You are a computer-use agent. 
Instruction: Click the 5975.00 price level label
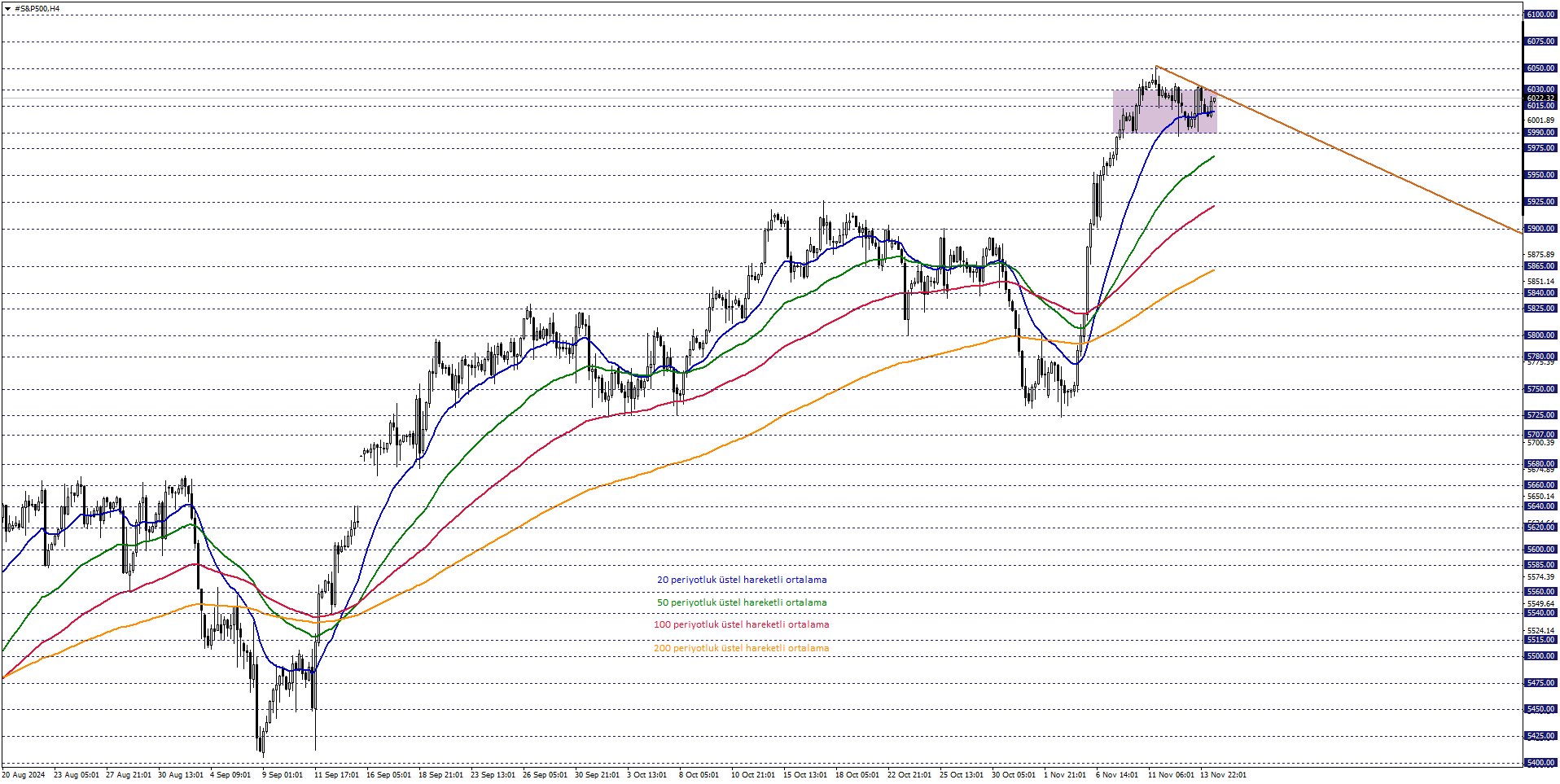click(x=1540, y=148)
